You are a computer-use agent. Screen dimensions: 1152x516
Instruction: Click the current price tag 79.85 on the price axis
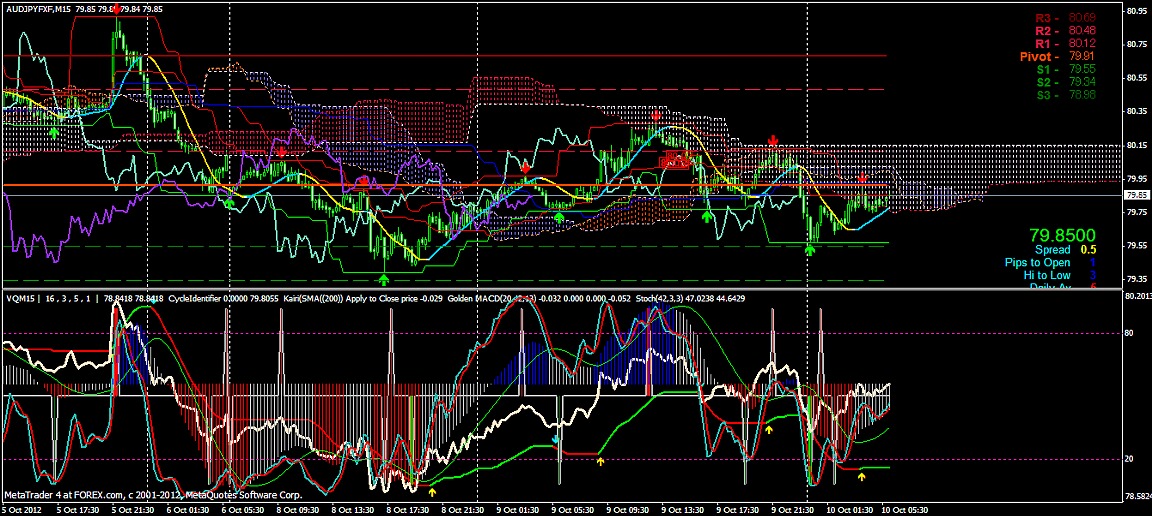point(1136,196)
